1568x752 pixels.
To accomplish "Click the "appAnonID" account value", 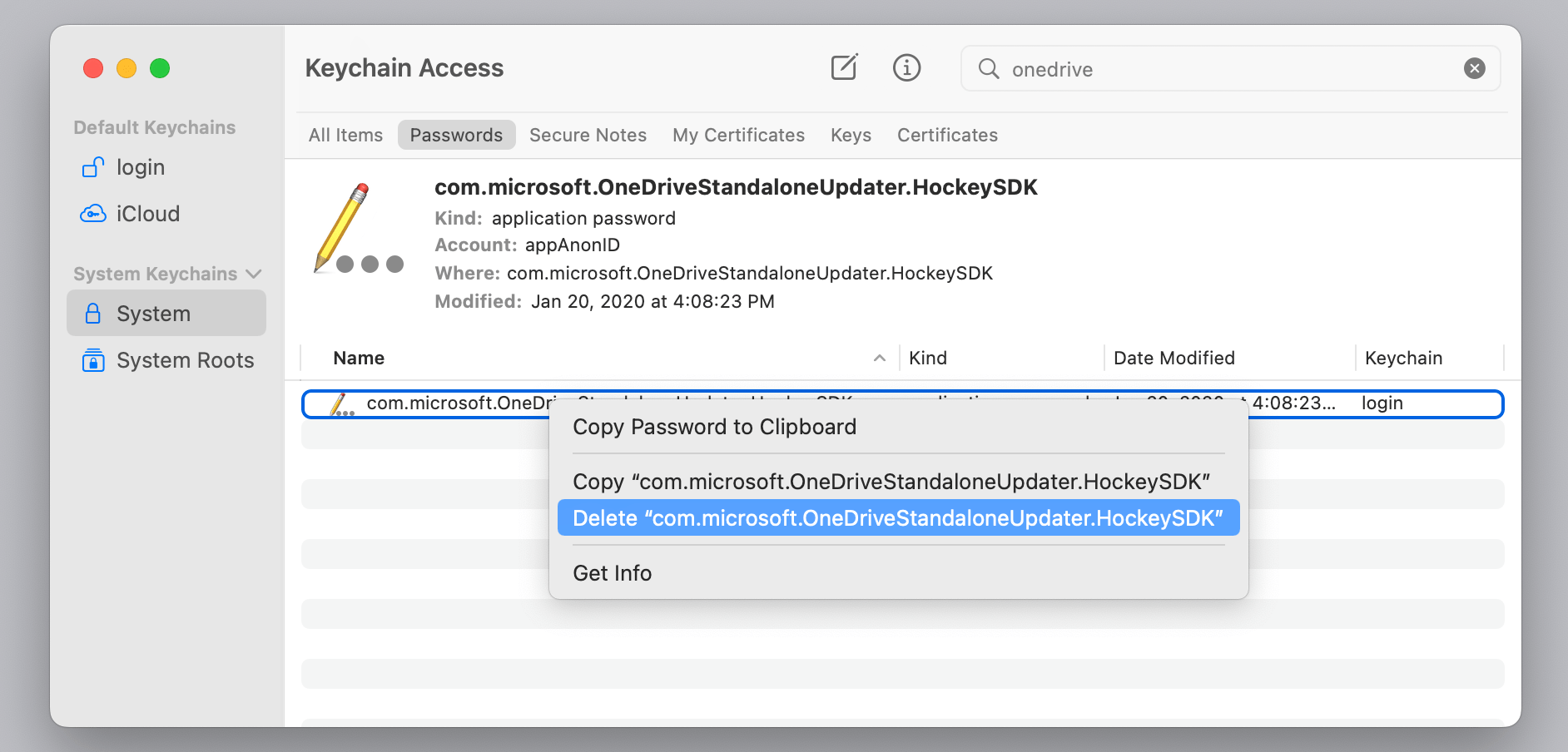I will [x=573, y=245].
